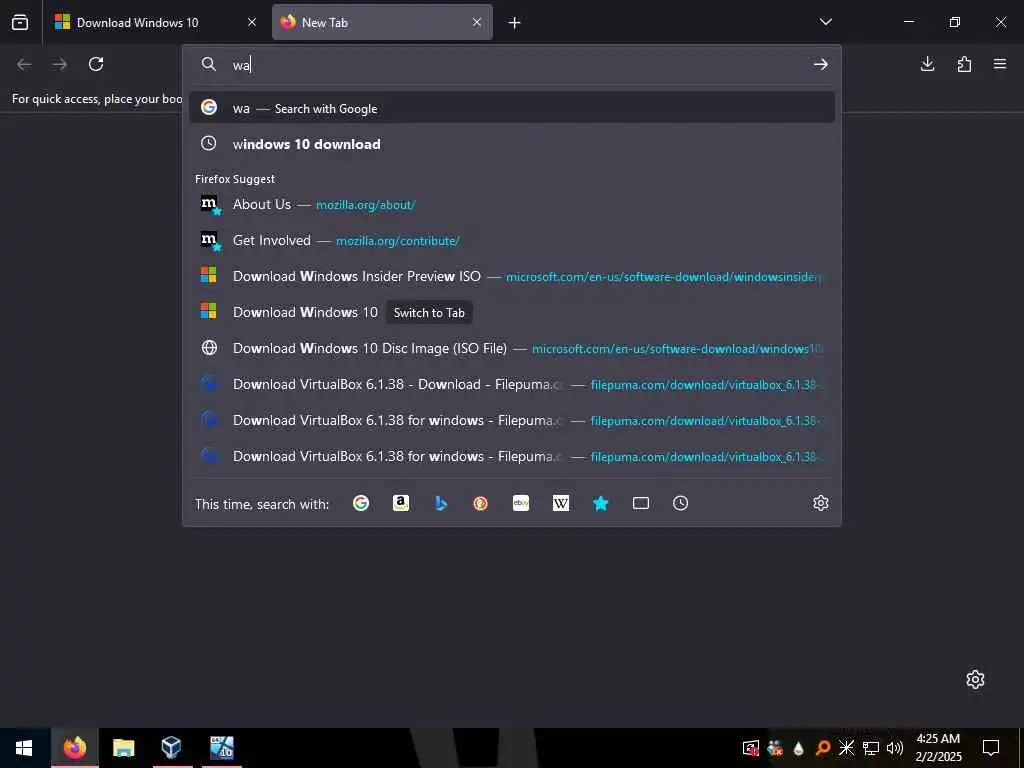Open the Firefox application menu

coord(1000,64)
